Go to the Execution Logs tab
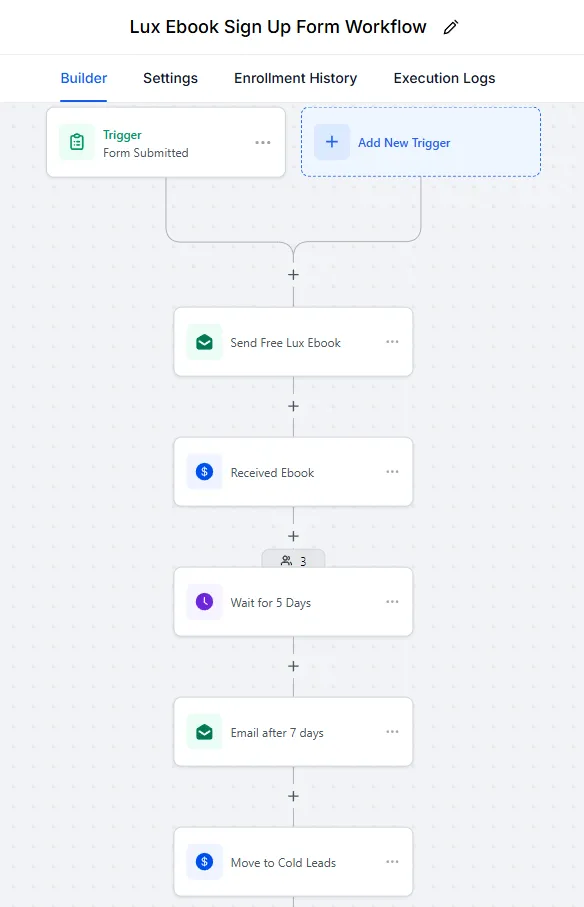 click(445, 78)
